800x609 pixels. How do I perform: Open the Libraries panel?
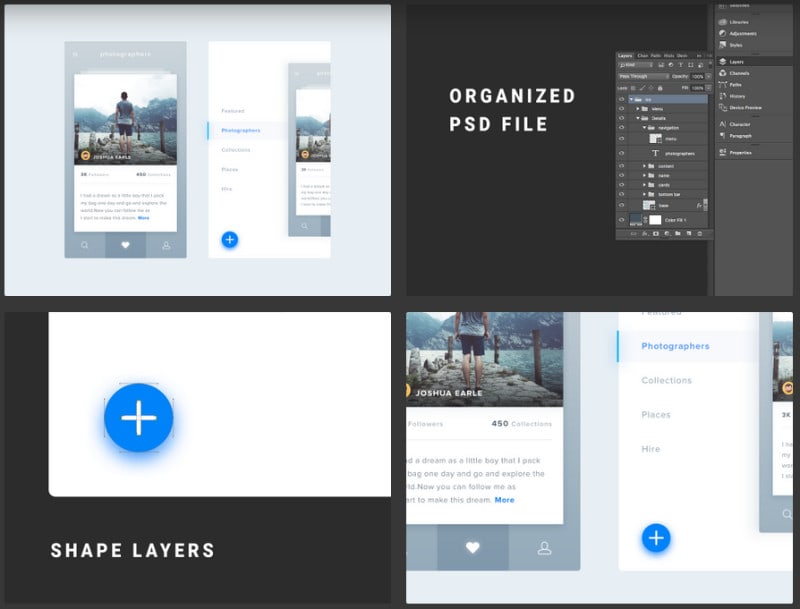[734, 22]
